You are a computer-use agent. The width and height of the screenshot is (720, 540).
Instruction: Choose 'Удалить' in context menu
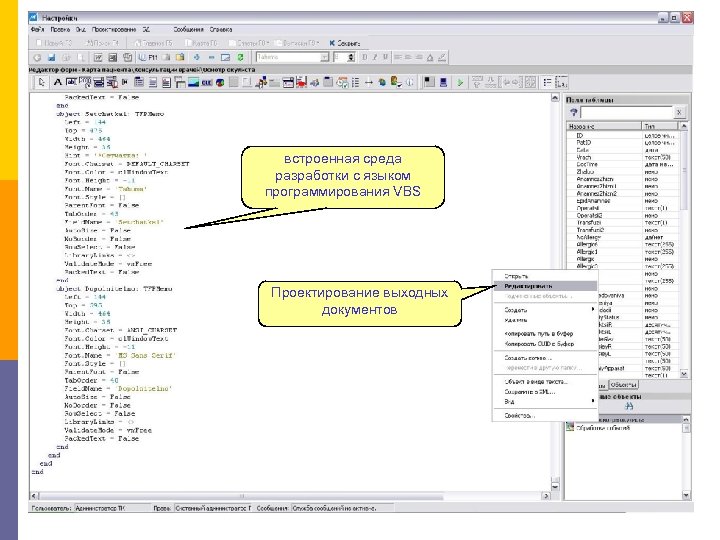pos(544,320)
